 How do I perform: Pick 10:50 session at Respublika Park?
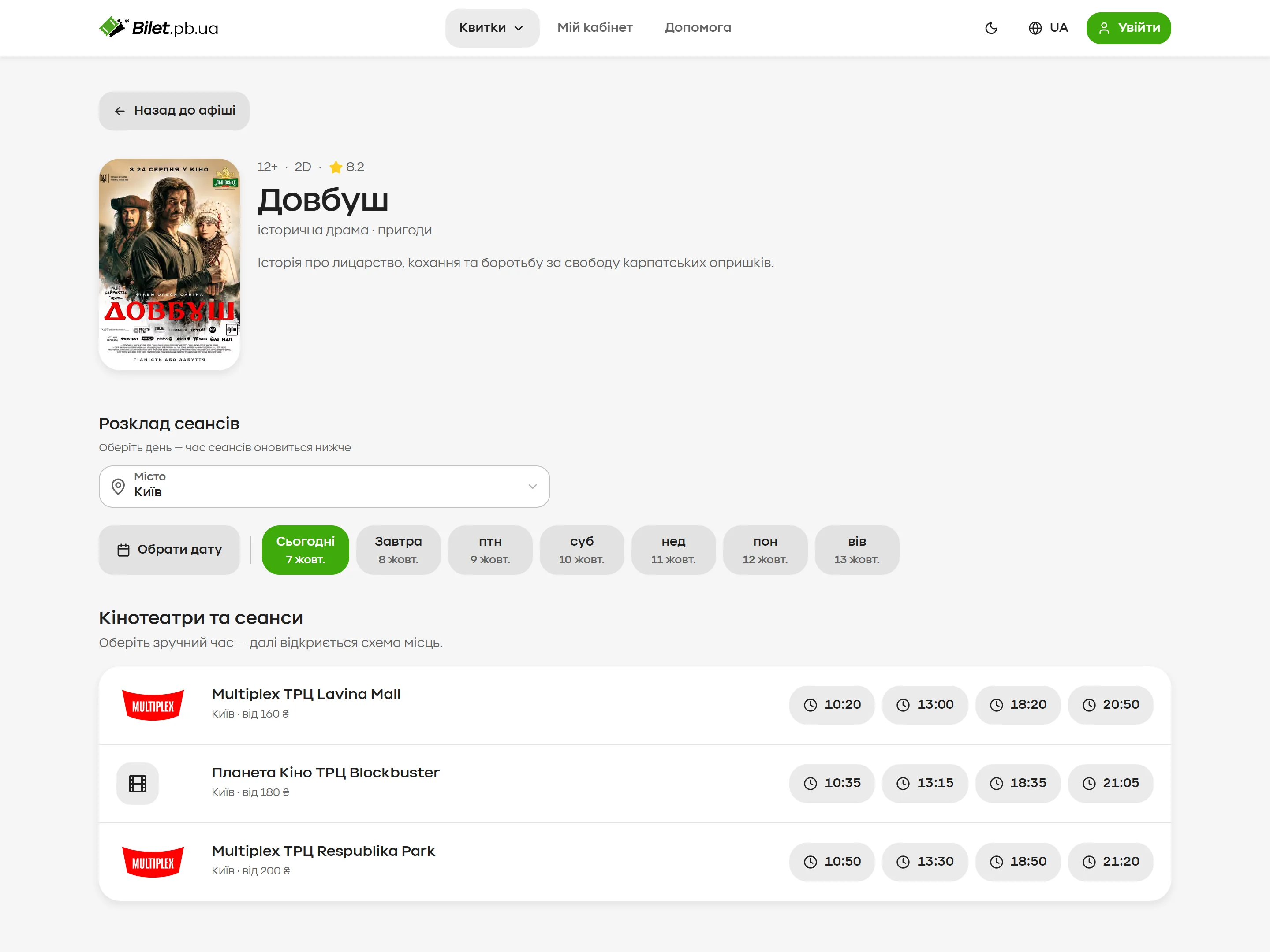coord(831,862)
